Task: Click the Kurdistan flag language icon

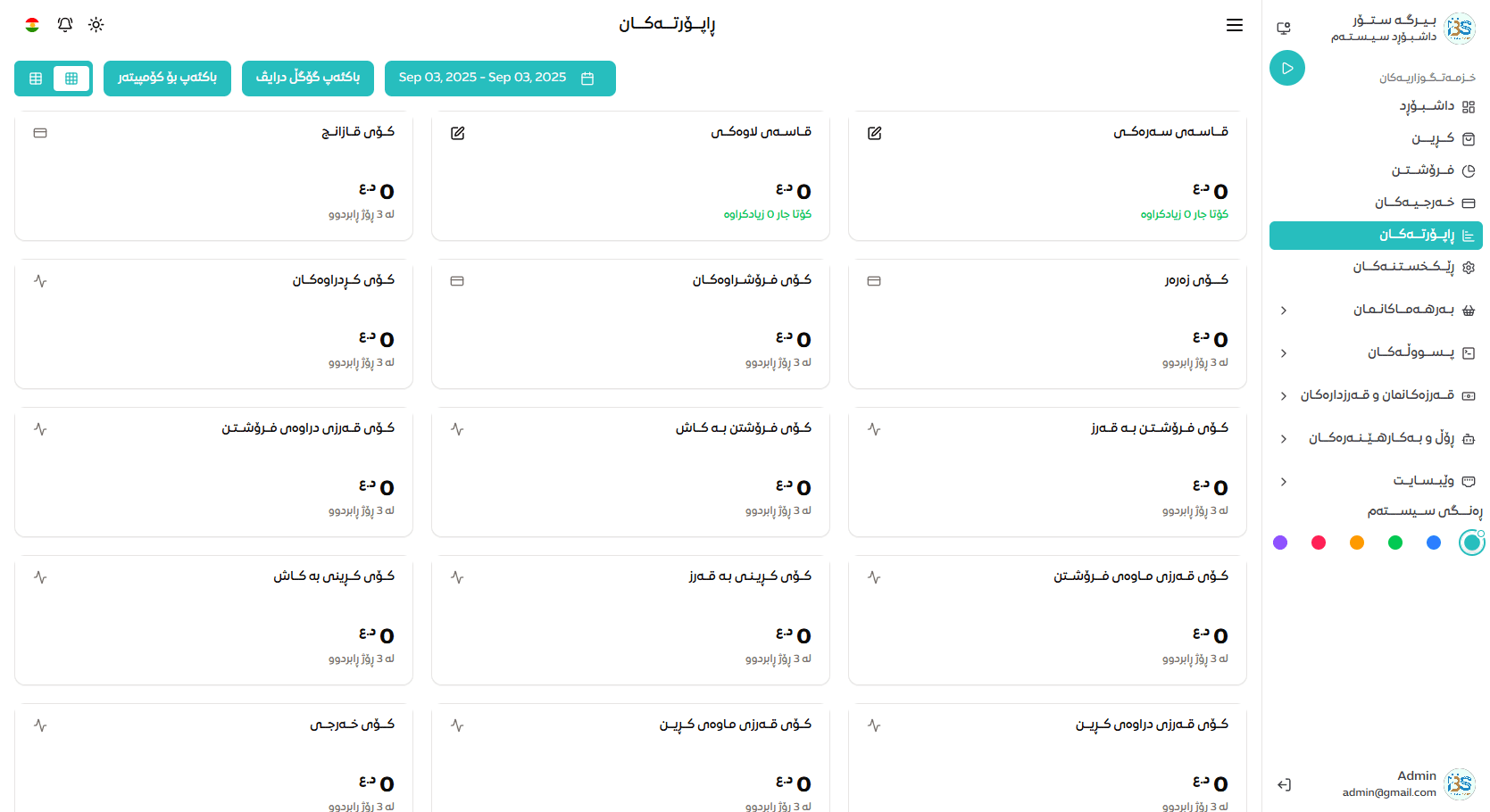Action: click(32, 25)
